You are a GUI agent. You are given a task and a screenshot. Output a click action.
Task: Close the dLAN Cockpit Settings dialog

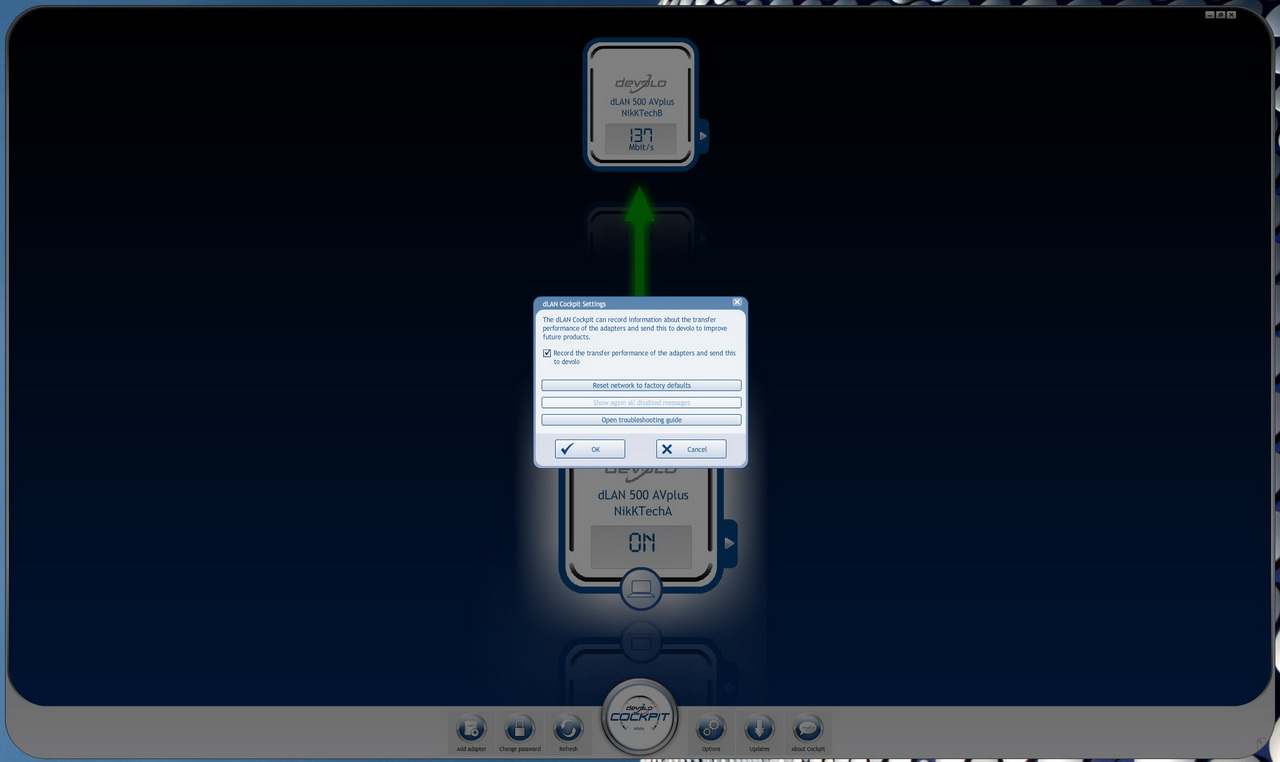tap(737, 302)
